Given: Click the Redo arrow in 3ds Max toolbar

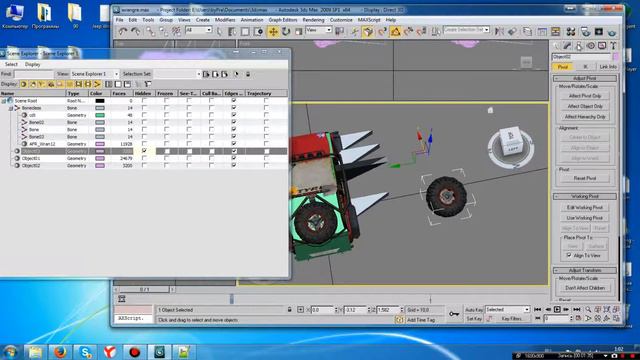Looking at the screenshot, I should point(136,31).
